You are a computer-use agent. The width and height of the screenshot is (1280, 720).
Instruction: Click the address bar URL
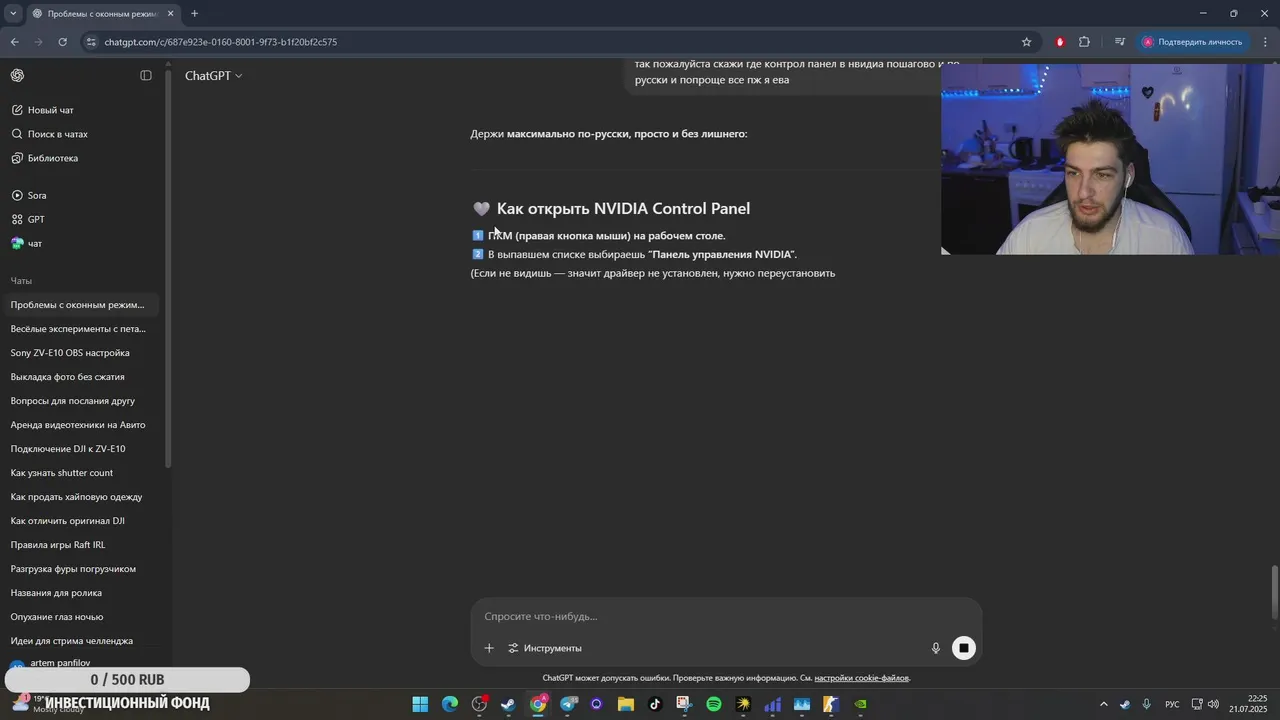tap(221, 42)
